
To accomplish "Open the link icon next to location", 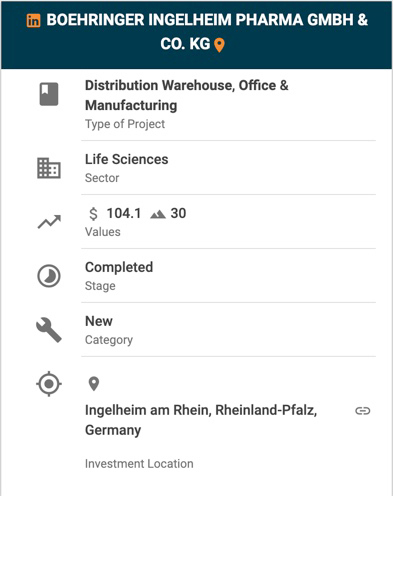I will pyautogui.click(x=363, y=411).
